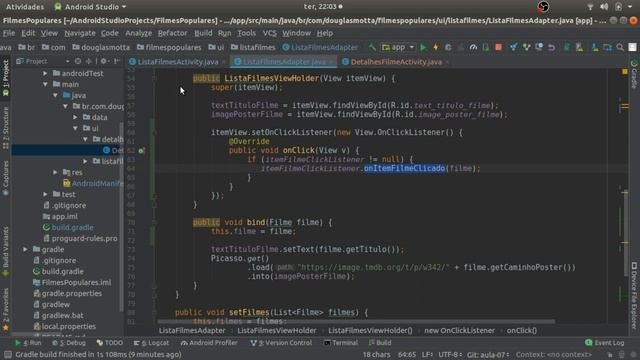Open the volume indicator in top bar
Screen dimensions: 640x360
pyautogui.click(x=604, y=7)
